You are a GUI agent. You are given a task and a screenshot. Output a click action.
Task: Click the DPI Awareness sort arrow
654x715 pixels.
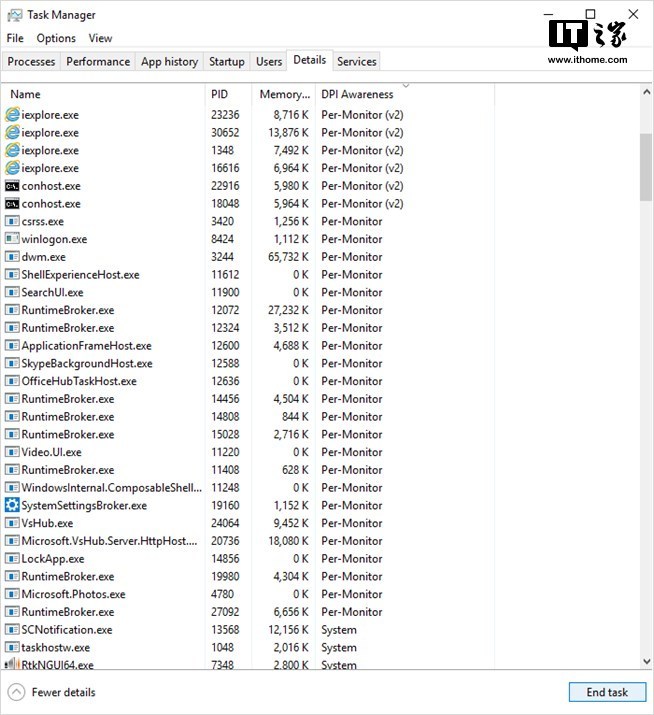[x=406, y=85]
